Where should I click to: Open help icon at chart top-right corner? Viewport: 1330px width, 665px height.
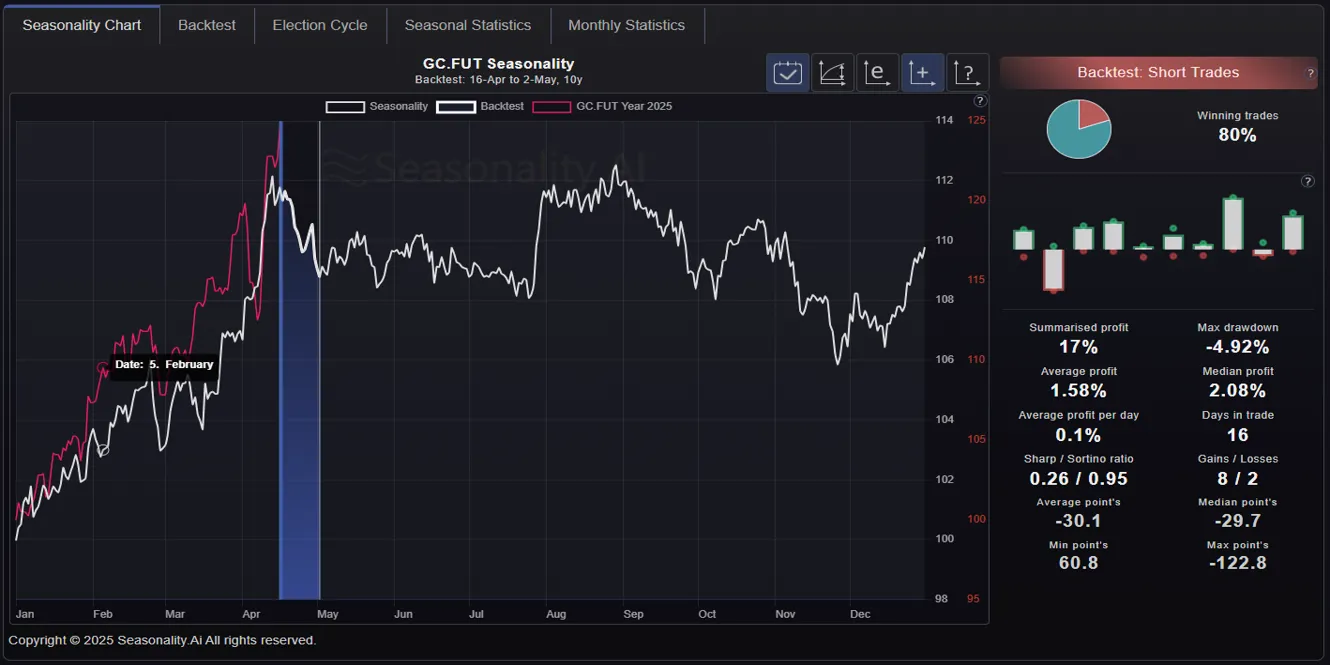coord(980,101)
